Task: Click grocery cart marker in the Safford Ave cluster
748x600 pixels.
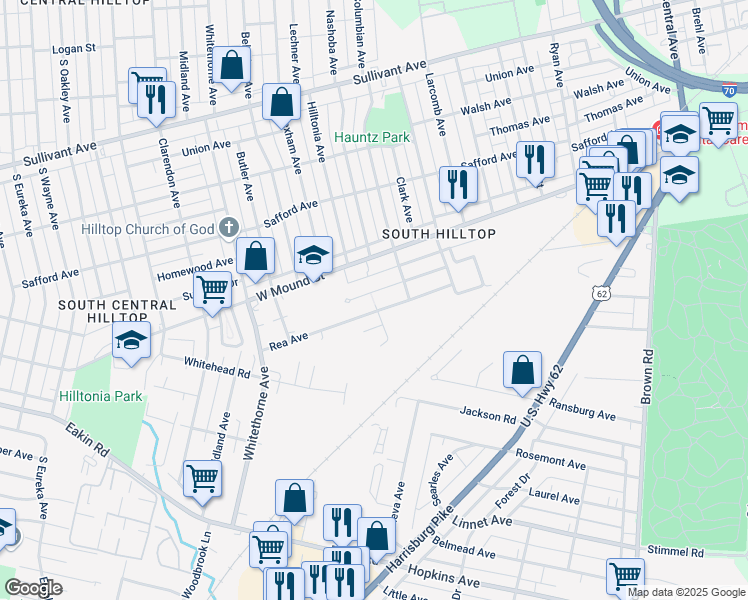Action: tap(595, 187)
